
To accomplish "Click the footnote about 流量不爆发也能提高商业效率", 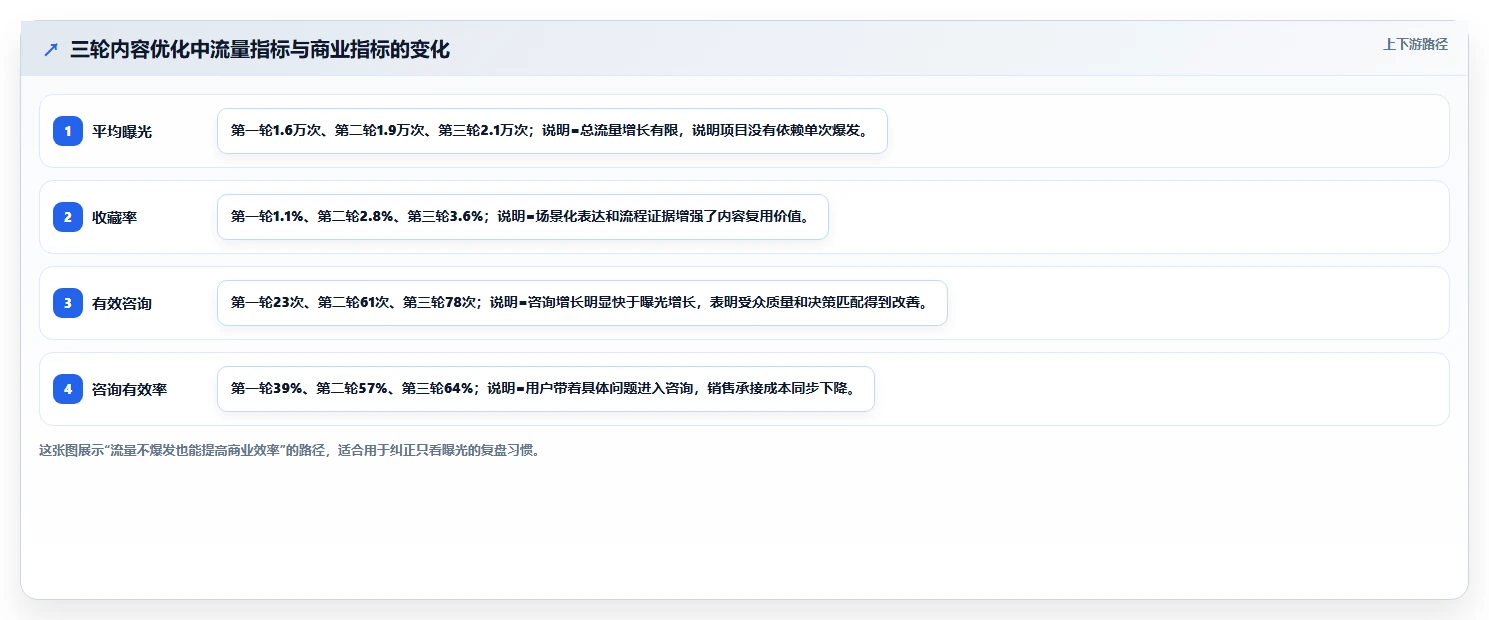I will 290,451.
